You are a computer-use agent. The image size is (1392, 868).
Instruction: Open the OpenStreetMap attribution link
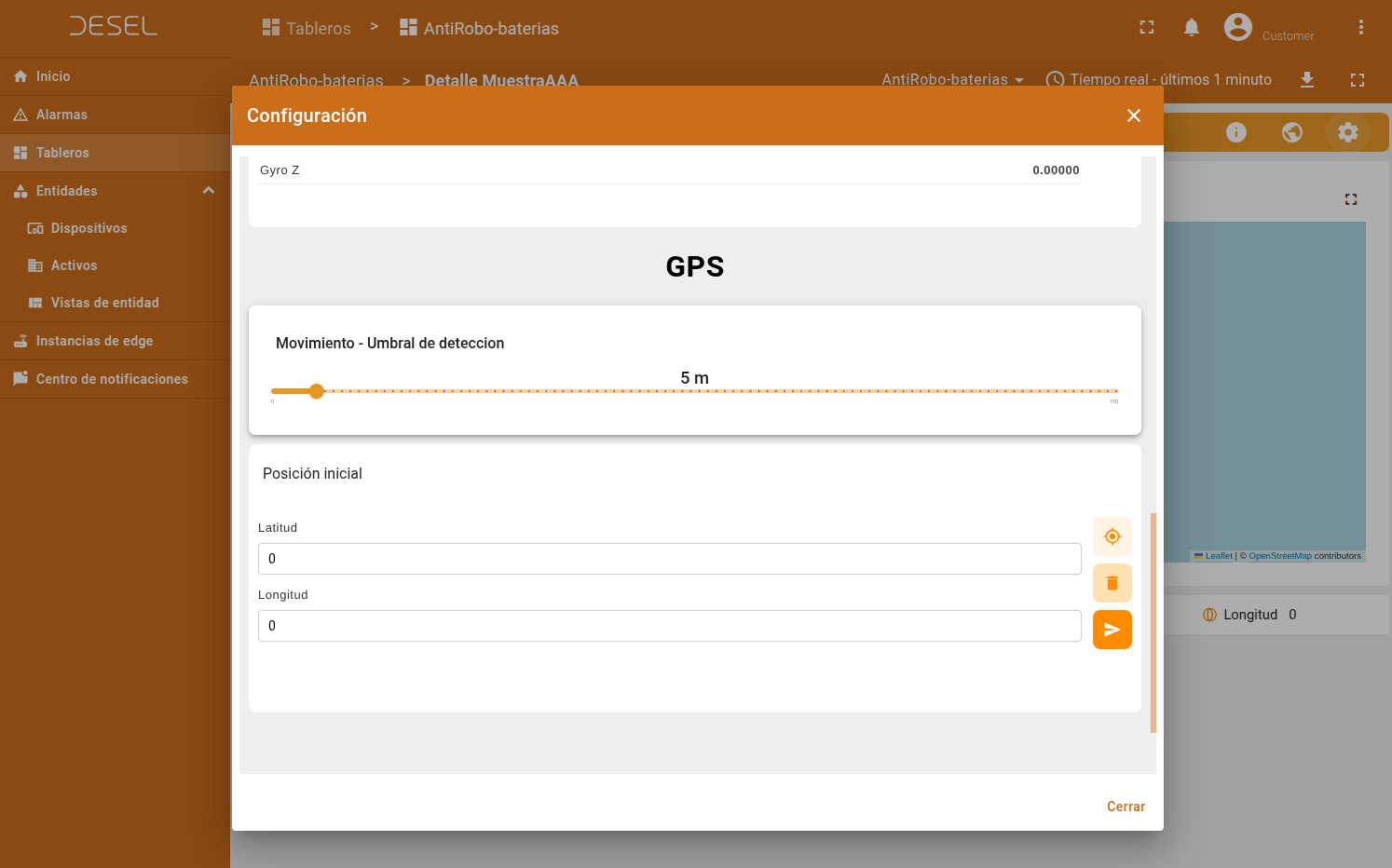pyautogui.click(x=1279, y=555)
